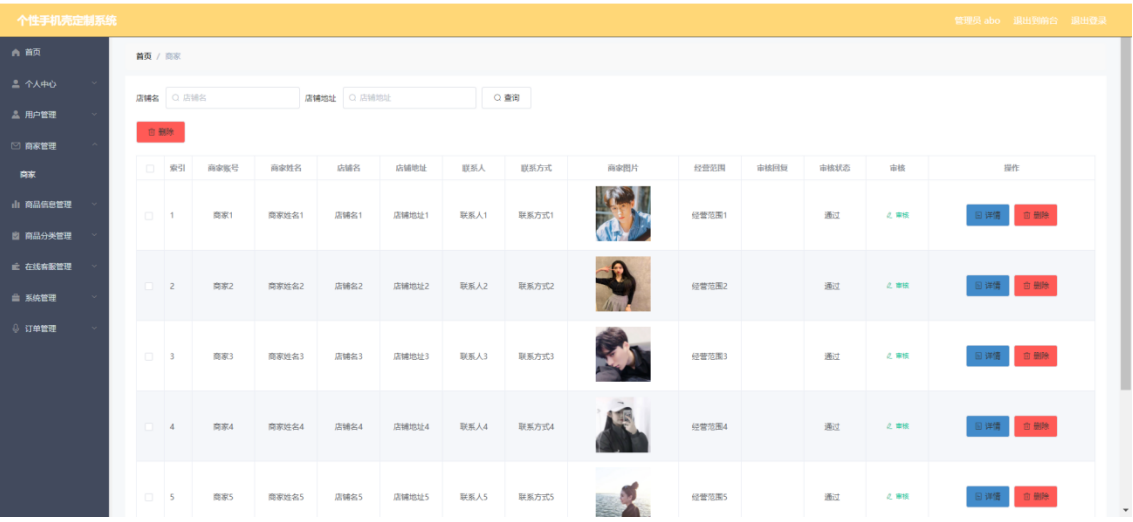
Task: Click the 审核 edit icon for 商家3
Action: 889,356
